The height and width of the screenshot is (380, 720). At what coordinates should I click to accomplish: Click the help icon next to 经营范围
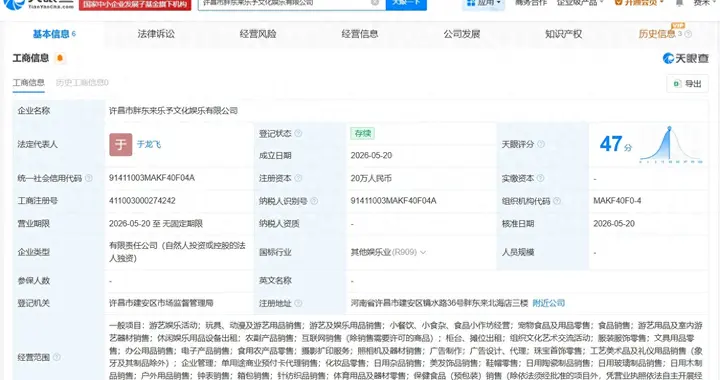[56, 357]
